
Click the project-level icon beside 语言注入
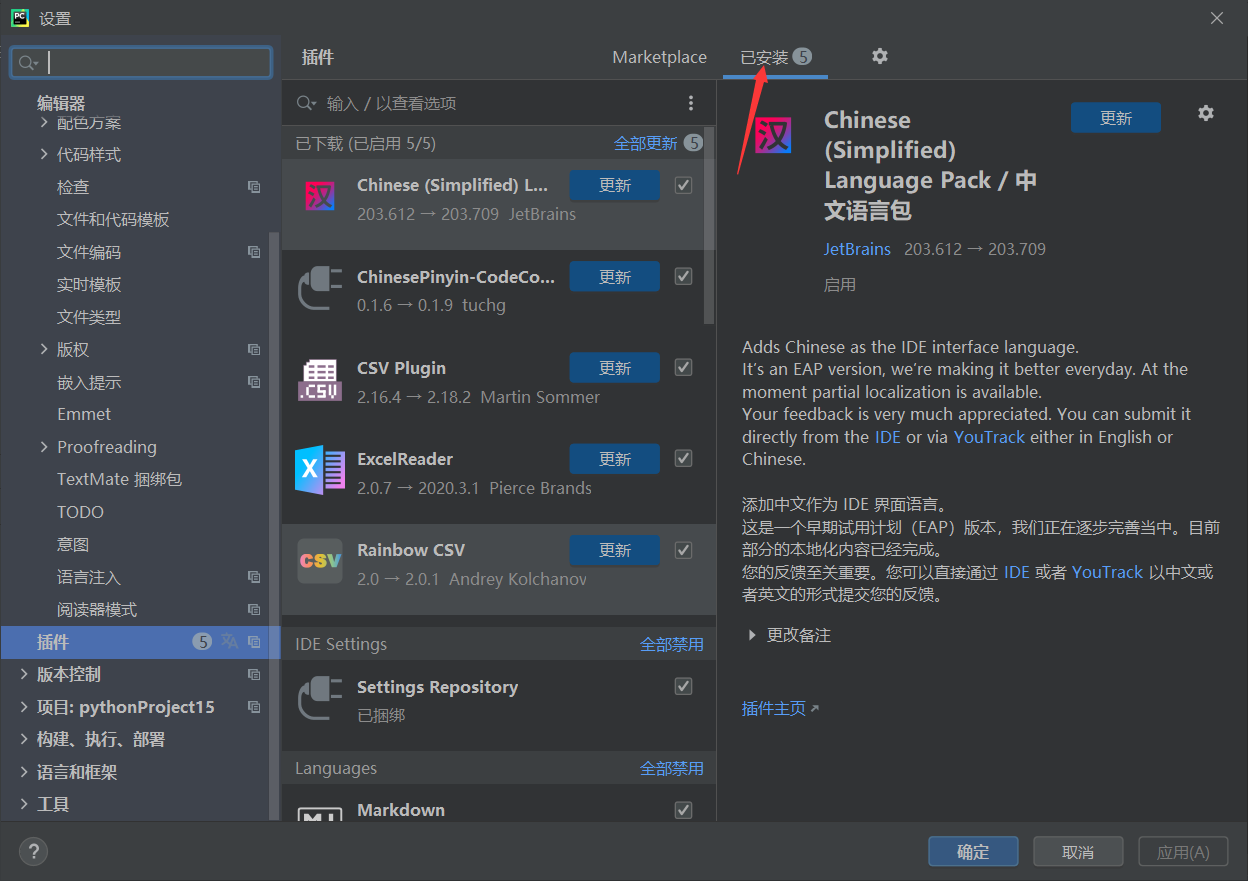tap(254, 577)
